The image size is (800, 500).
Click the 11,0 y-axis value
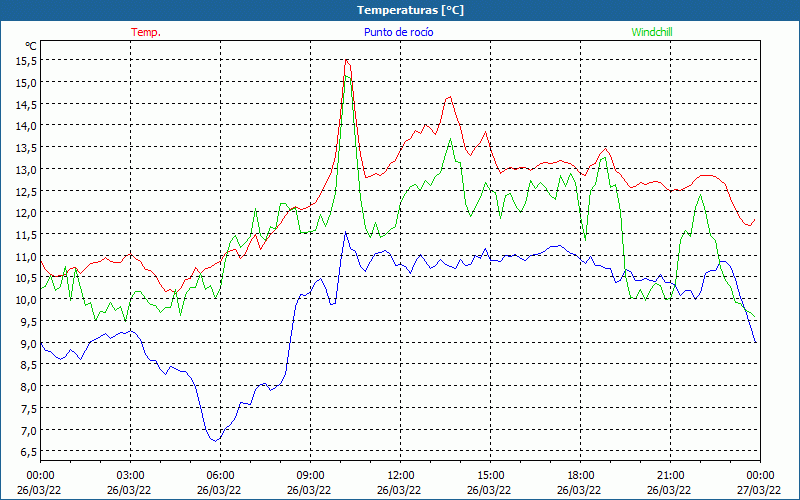[x=27, y=256]
